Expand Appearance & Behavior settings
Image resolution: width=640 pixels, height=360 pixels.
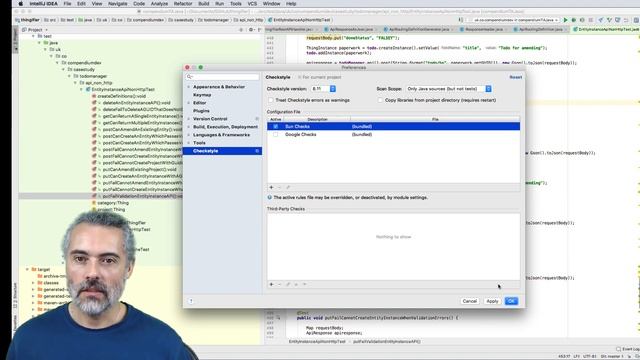189,87
